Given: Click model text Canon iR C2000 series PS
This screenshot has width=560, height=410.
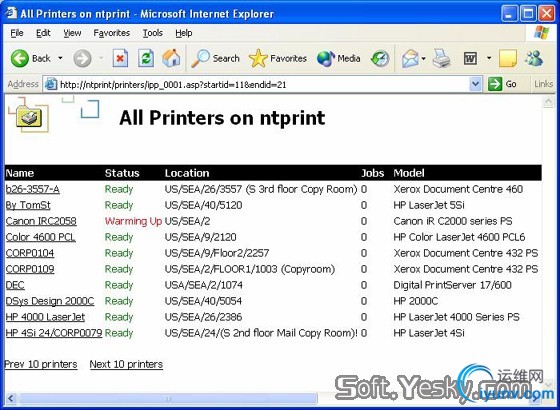Looking at the screenshot, I should click(453, 221).
